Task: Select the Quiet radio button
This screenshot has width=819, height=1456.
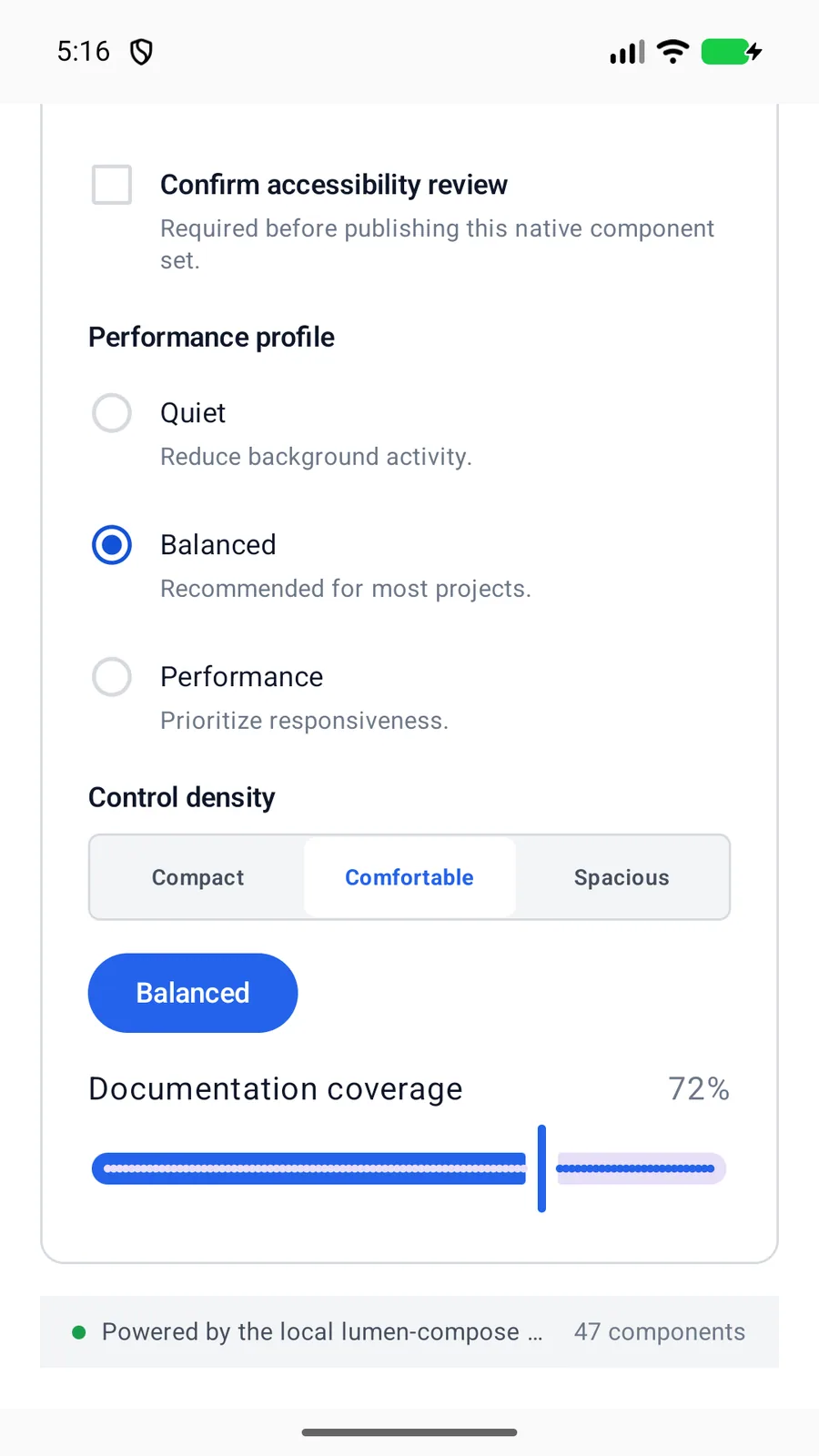Action: tap(112, 413)
